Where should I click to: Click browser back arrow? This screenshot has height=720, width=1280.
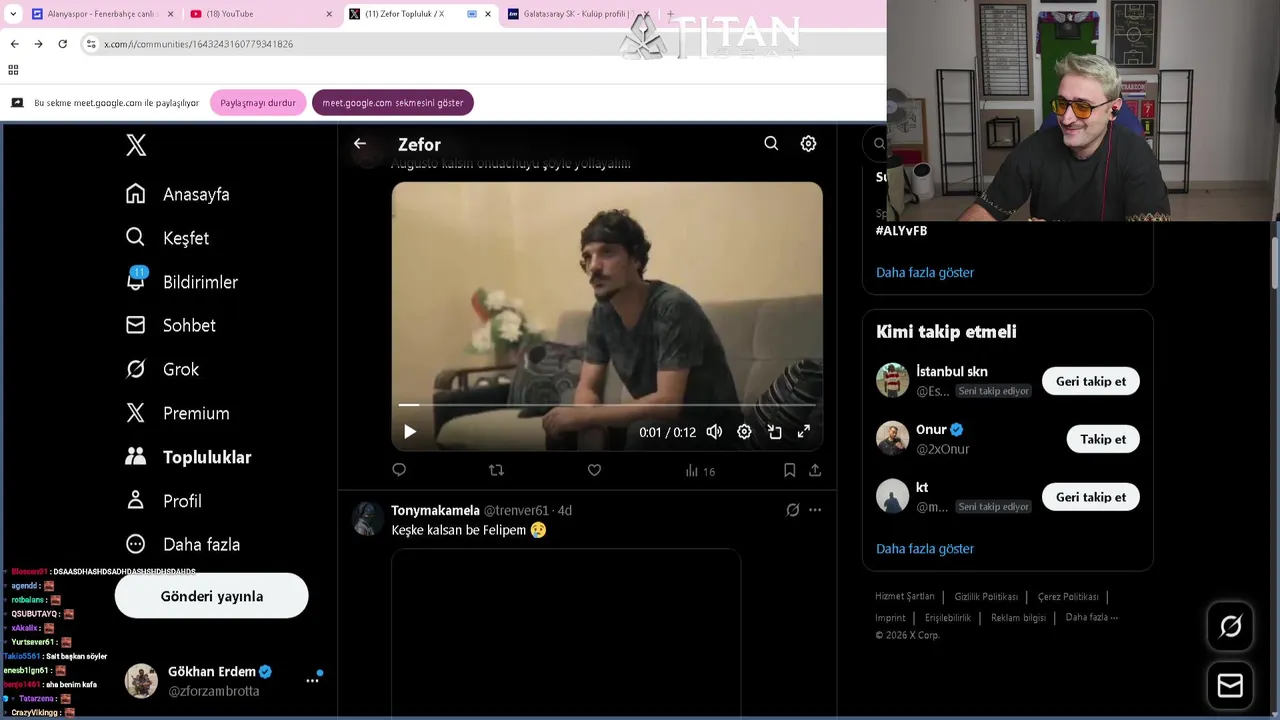pos(14,44)
